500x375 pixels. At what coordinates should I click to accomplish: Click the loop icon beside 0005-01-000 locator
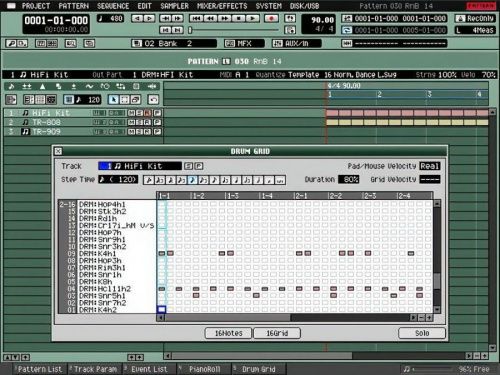pyautogui.click(x=347, y=30)
